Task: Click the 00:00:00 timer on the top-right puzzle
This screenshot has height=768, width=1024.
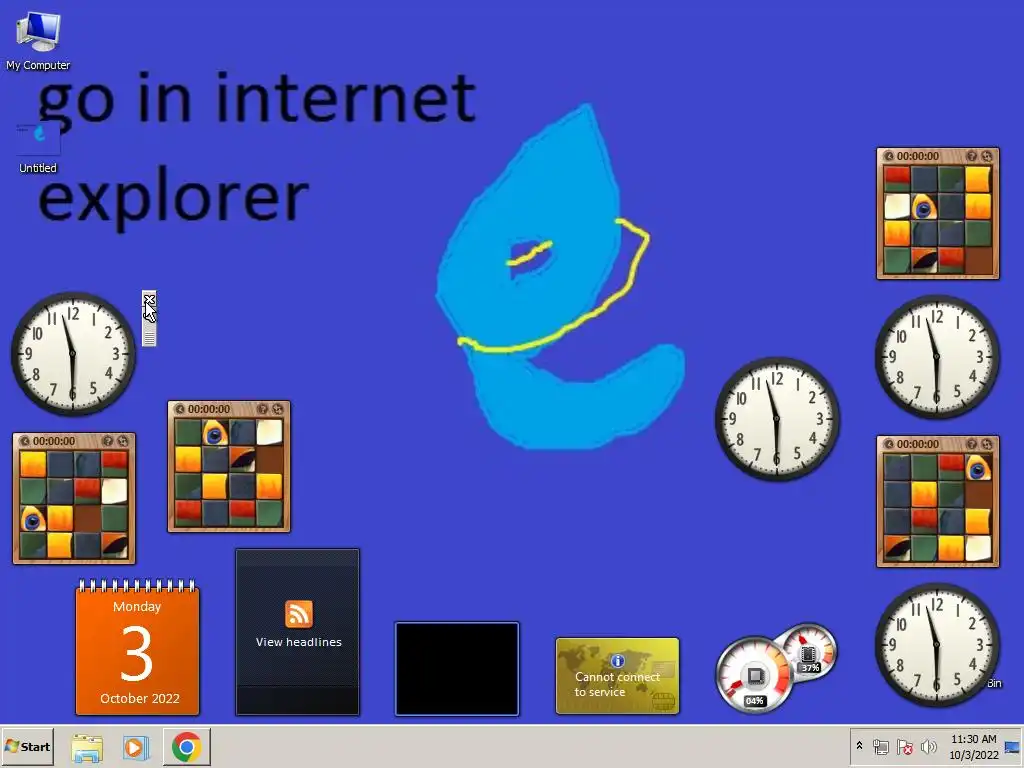Action: 918,156
